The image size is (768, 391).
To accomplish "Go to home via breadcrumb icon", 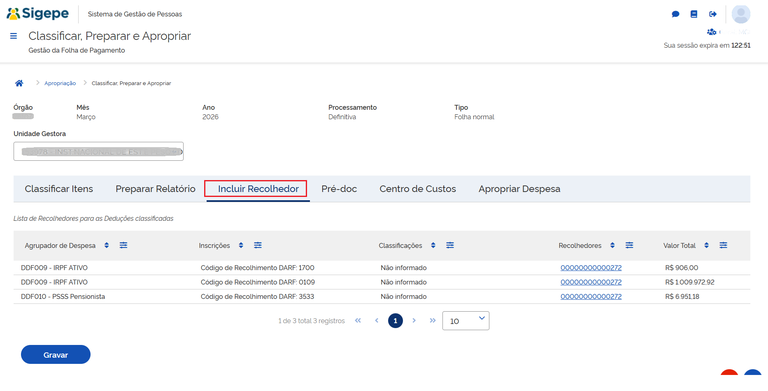I will [19, 83].
